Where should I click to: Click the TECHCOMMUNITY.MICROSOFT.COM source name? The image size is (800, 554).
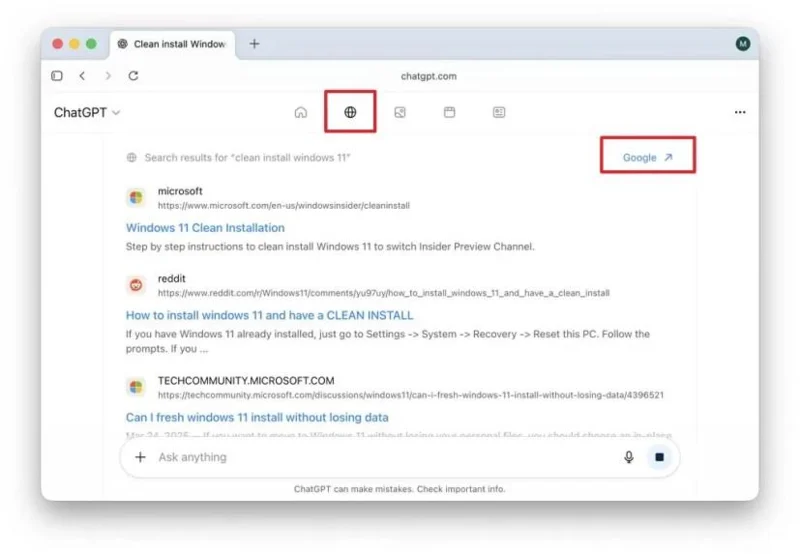click(246, 381)
